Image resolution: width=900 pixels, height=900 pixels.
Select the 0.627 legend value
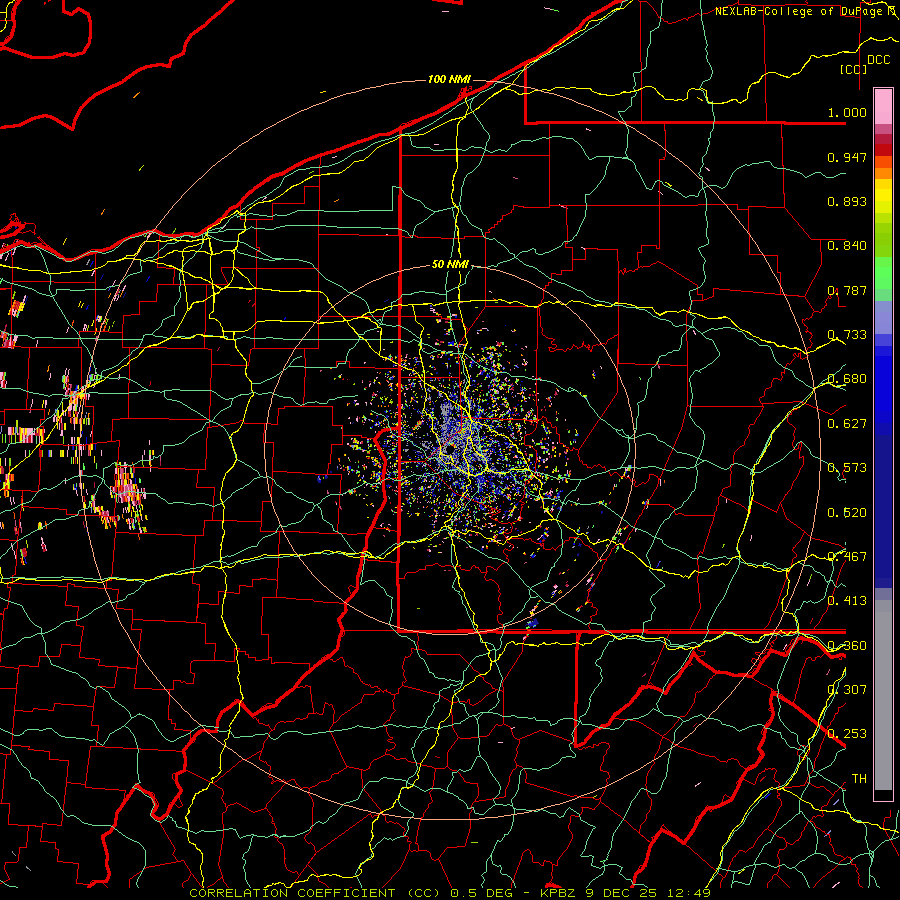coord(847,423)
